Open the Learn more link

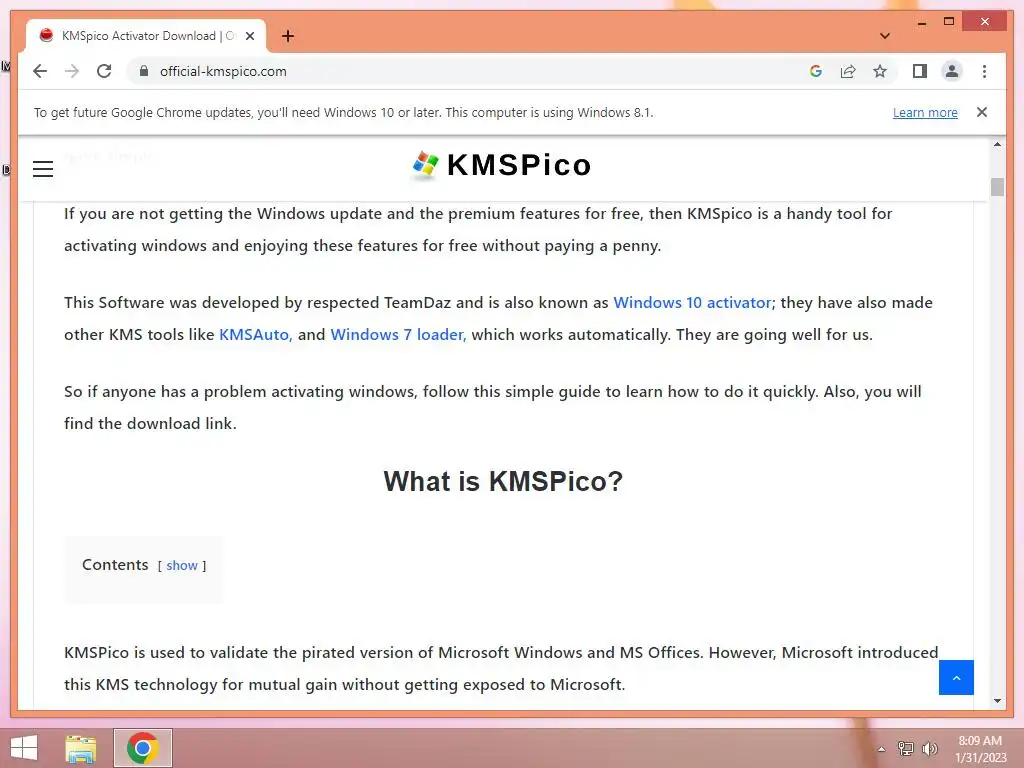[925, 112]
